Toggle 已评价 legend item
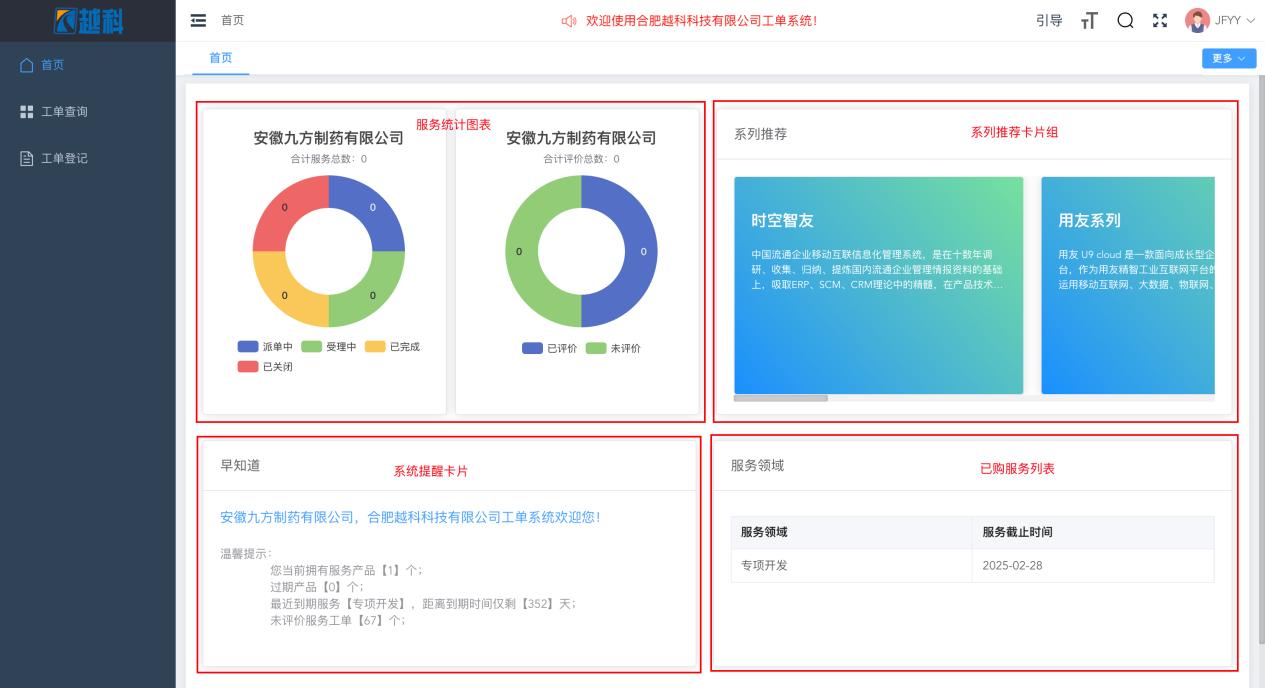The image size is (1265, 688). (550, 348)
